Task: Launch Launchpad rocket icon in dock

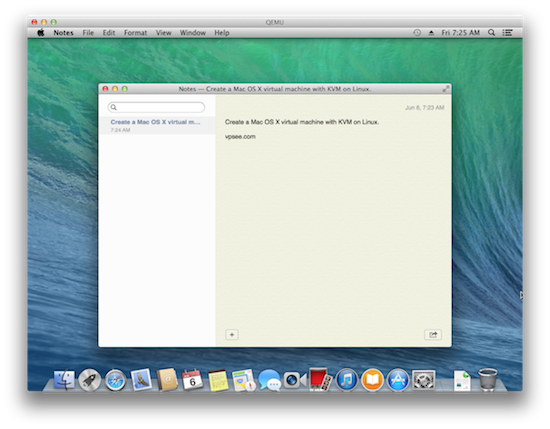Action: tap(90, 380)
